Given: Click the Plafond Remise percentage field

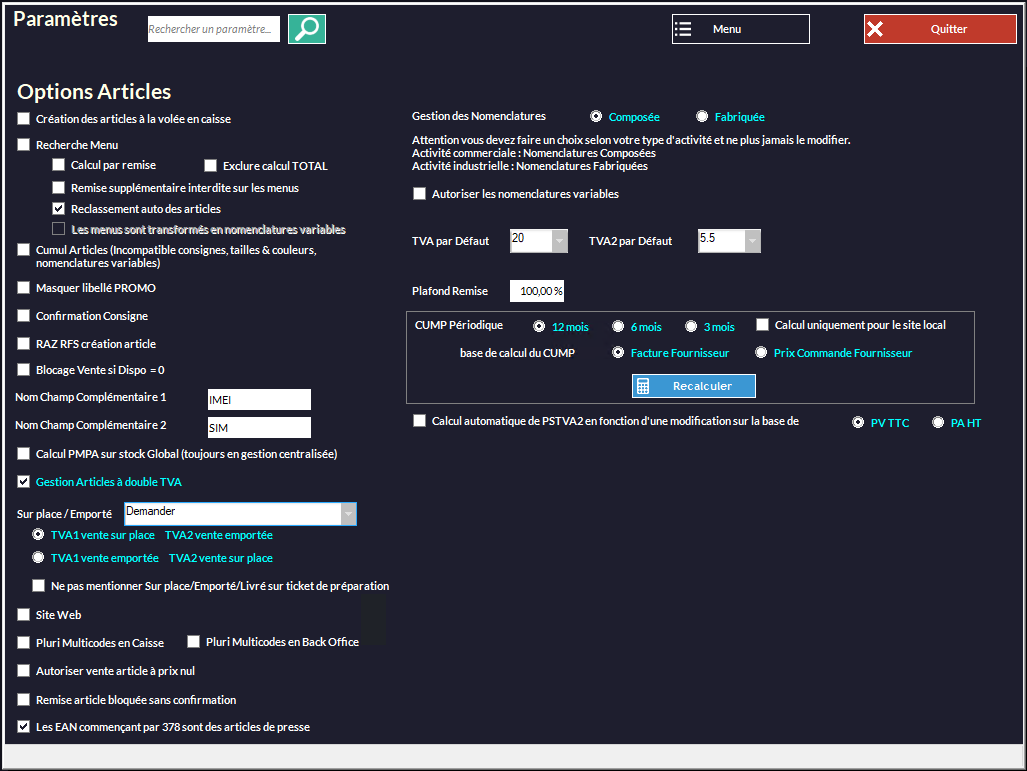Looking at the screenshot, I should (537, 291).
